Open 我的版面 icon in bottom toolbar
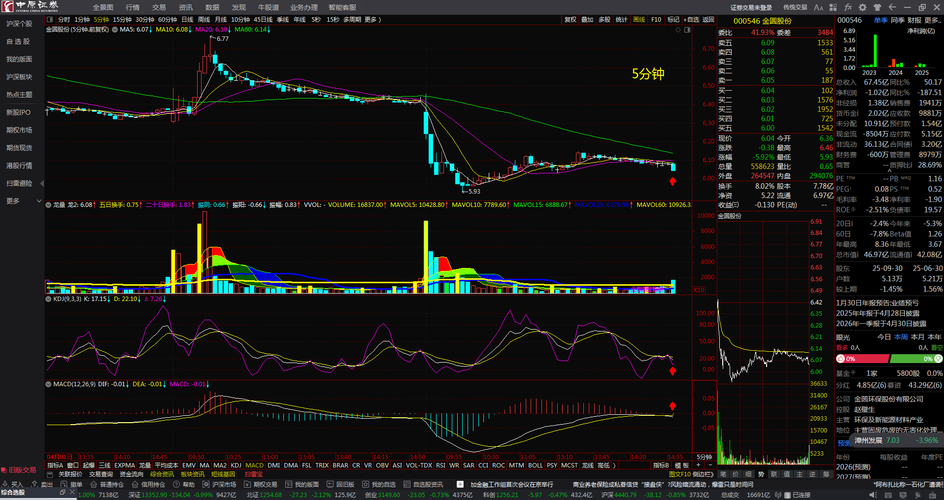Image resolution: width=944 pixels, height=500 pixels. point(288,484)
